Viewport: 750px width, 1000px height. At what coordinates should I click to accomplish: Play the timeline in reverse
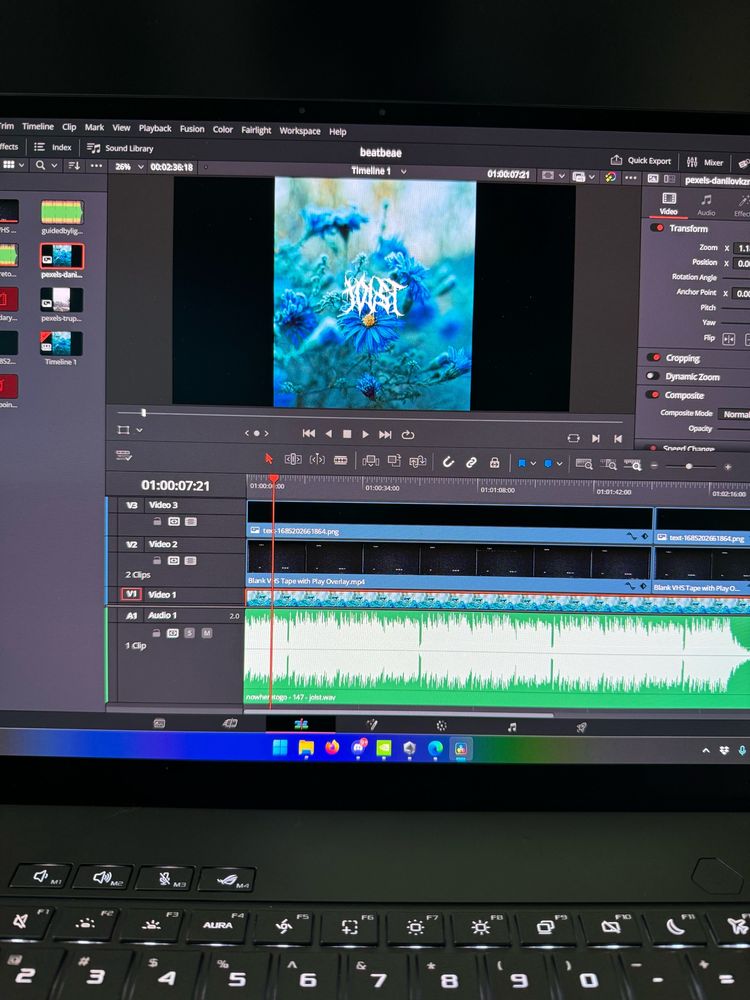pos(328,434)
